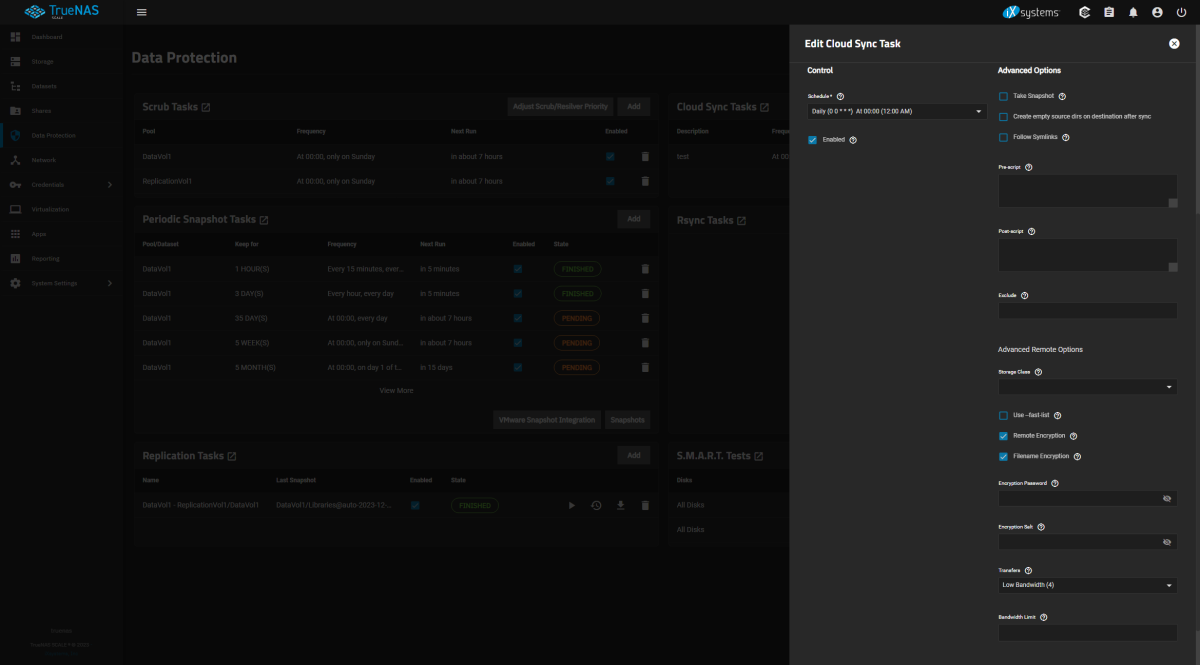Check Create empty source dirs on destination
1200x665 pixels.
pyautogui.click(x=1003, y=116)
